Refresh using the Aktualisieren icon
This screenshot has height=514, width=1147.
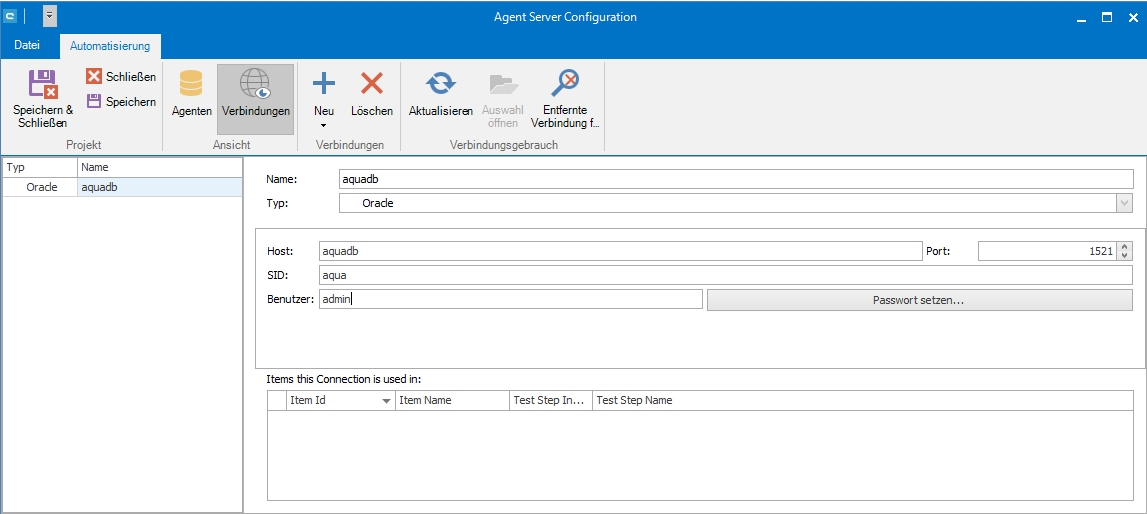(440, 84)
